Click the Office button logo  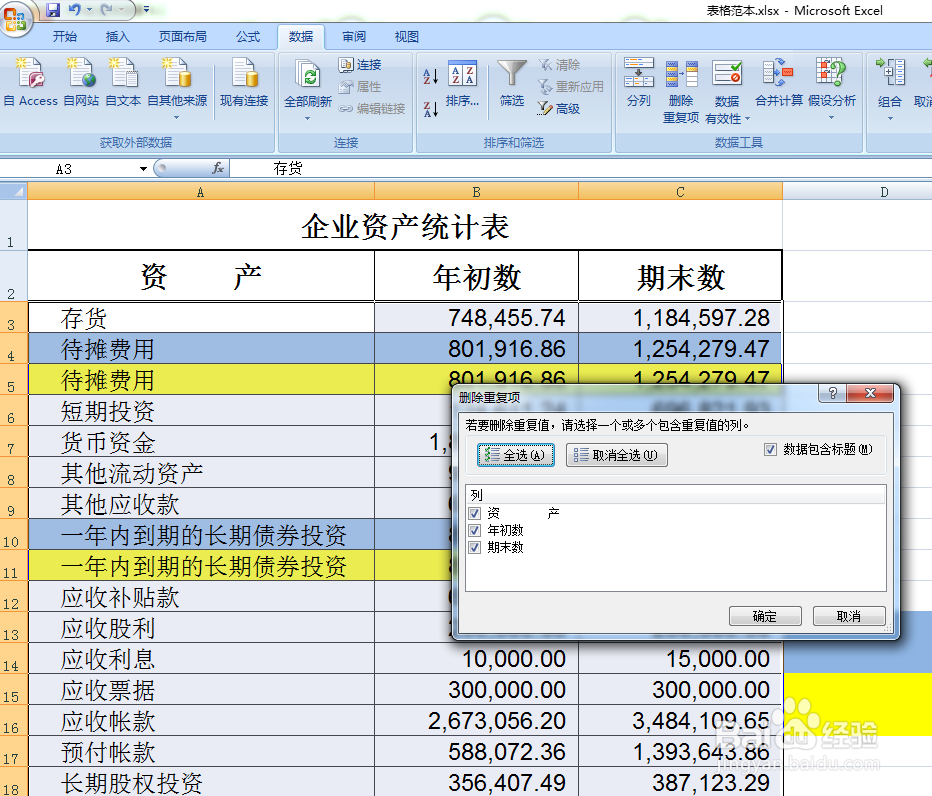[15, 19]
